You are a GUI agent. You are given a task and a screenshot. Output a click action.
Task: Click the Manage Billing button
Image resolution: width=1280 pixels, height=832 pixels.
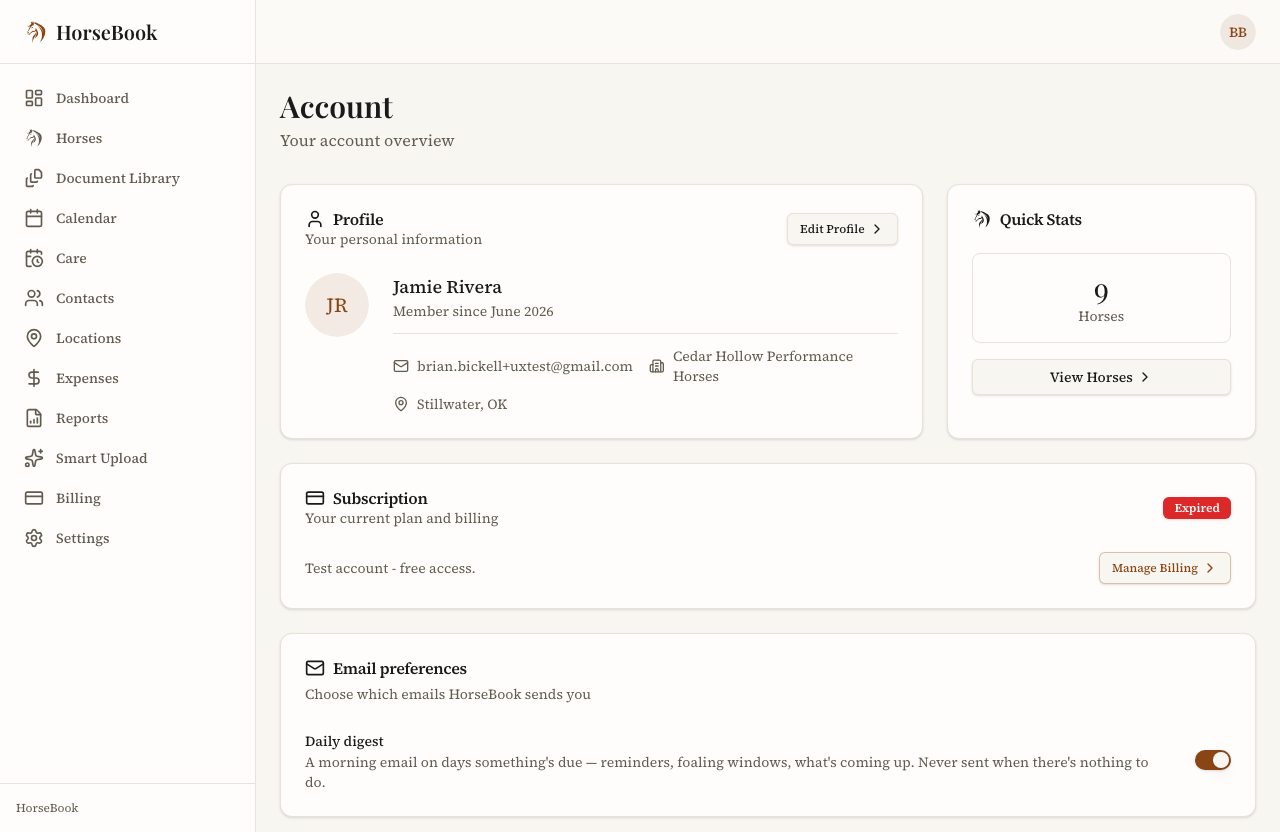pyautogui.click(x=1165, y=568)
